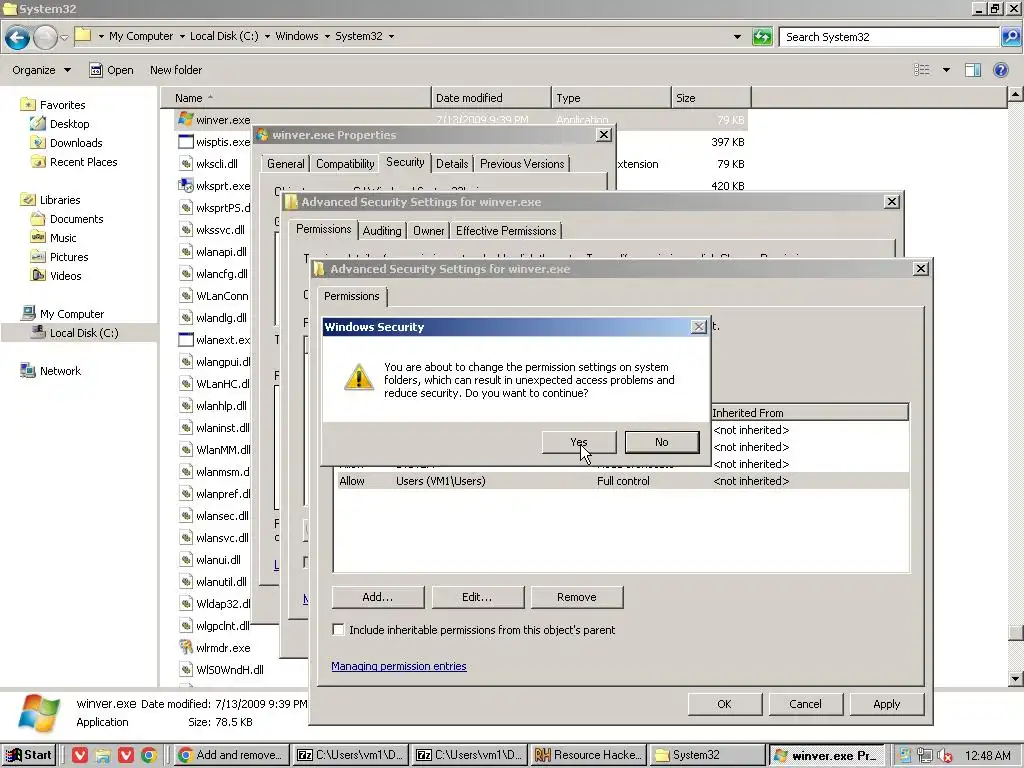Expand the My Computer breadcrumb arrow
The width and height of the screenshot is (1024, 768).
(182, 37)
